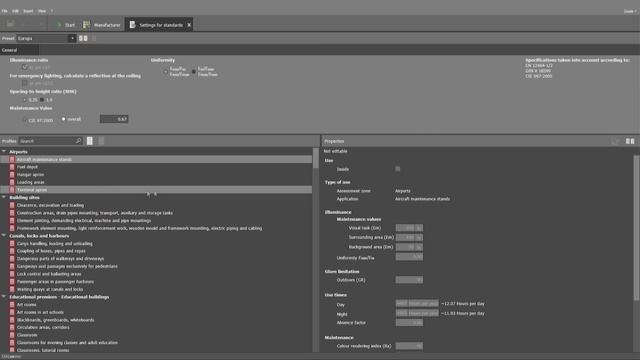Click the Outdoors (GR) value field
This screenshot has height=360, width=640.
[409, 280]
